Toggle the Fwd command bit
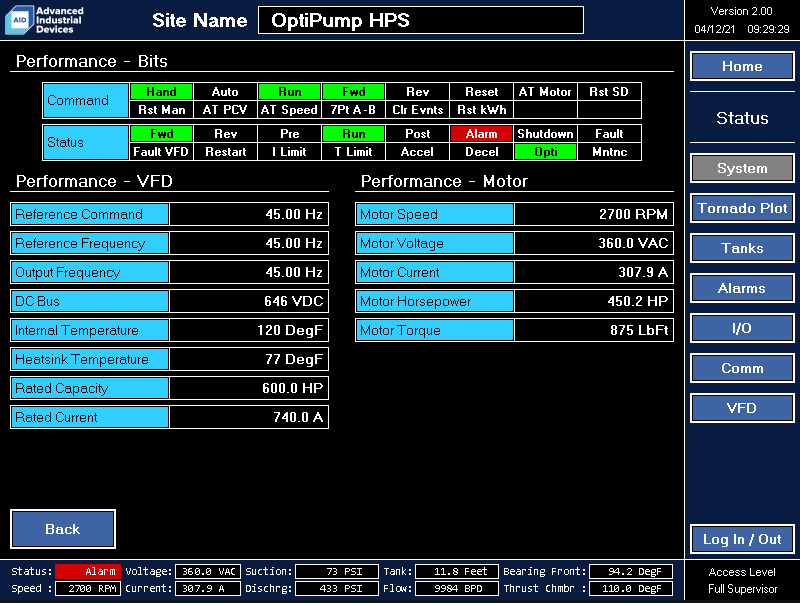 [353, 92]
